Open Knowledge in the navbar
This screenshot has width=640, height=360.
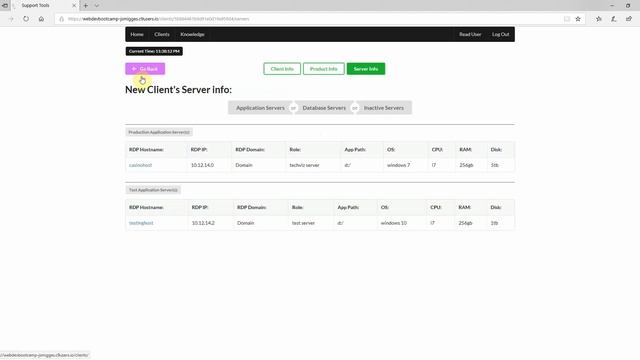pyautogui.click(x=192, y=34)
